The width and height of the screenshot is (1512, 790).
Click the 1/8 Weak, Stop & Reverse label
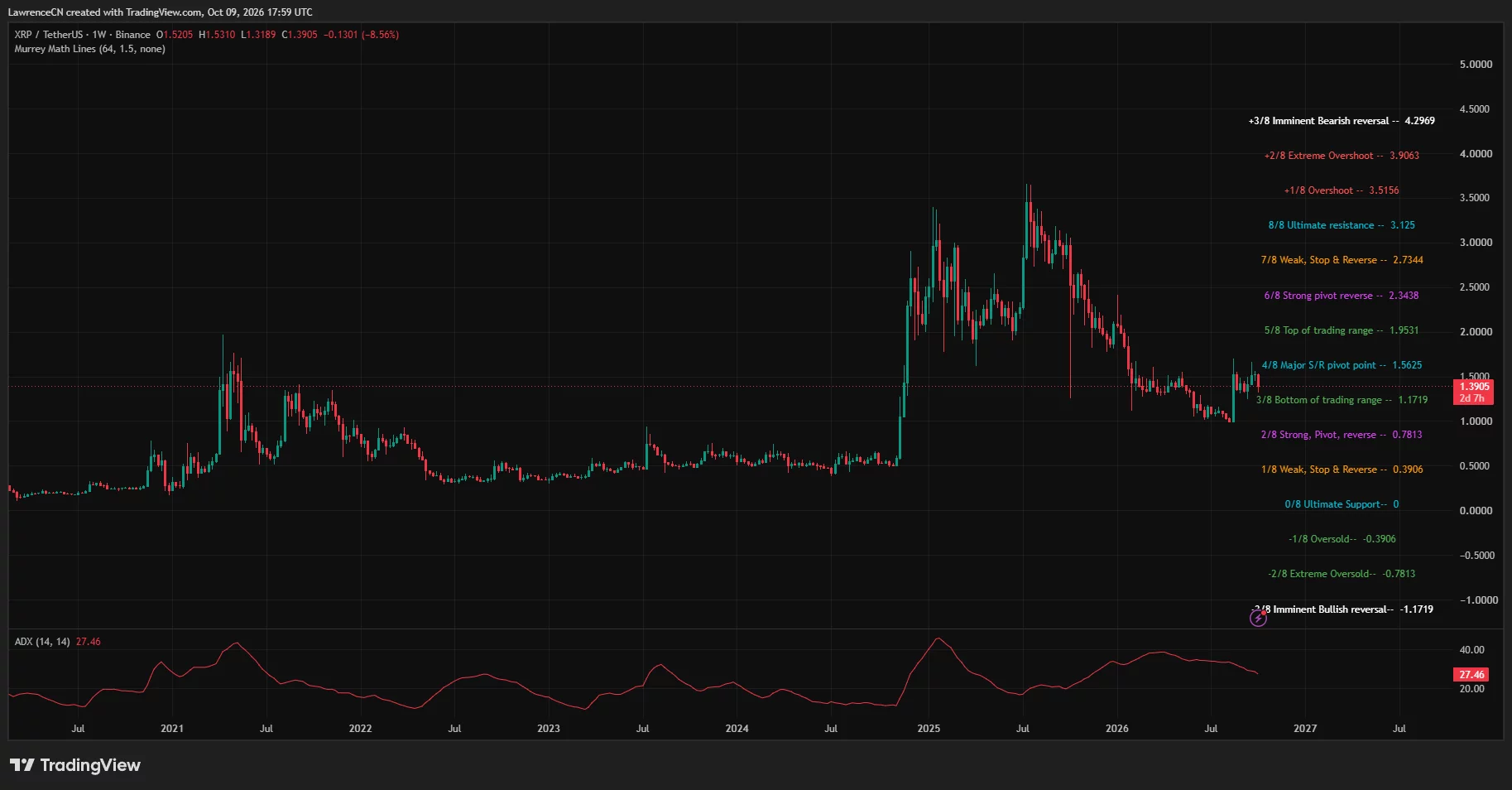click(x=1342, y=470)
